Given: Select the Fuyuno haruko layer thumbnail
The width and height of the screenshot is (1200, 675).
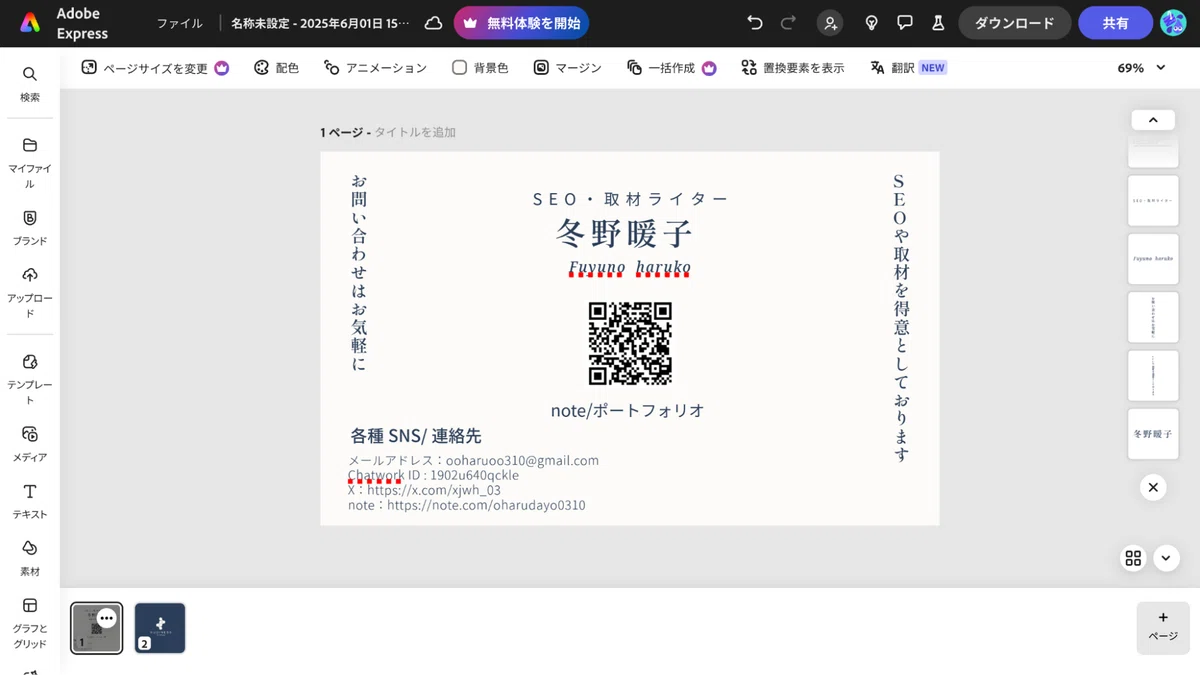Looking at the screenshot, I should click(x=1153, y=259).
